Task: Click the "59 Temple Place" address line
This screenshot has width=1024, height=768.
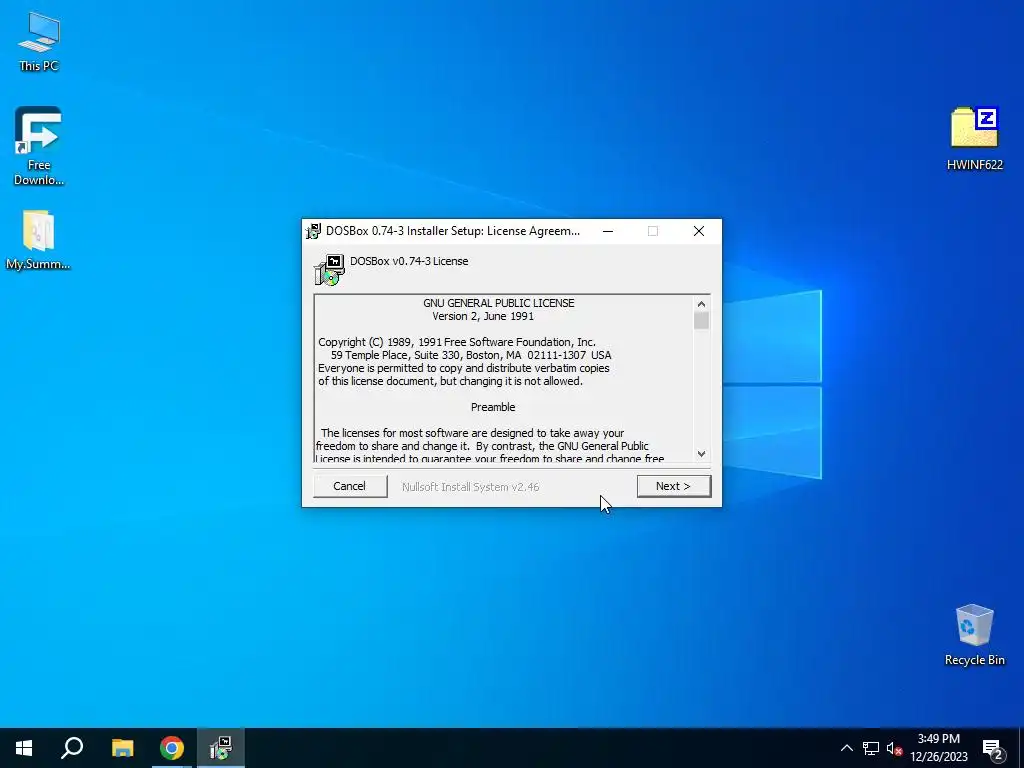Action: [x=471, y=355]
